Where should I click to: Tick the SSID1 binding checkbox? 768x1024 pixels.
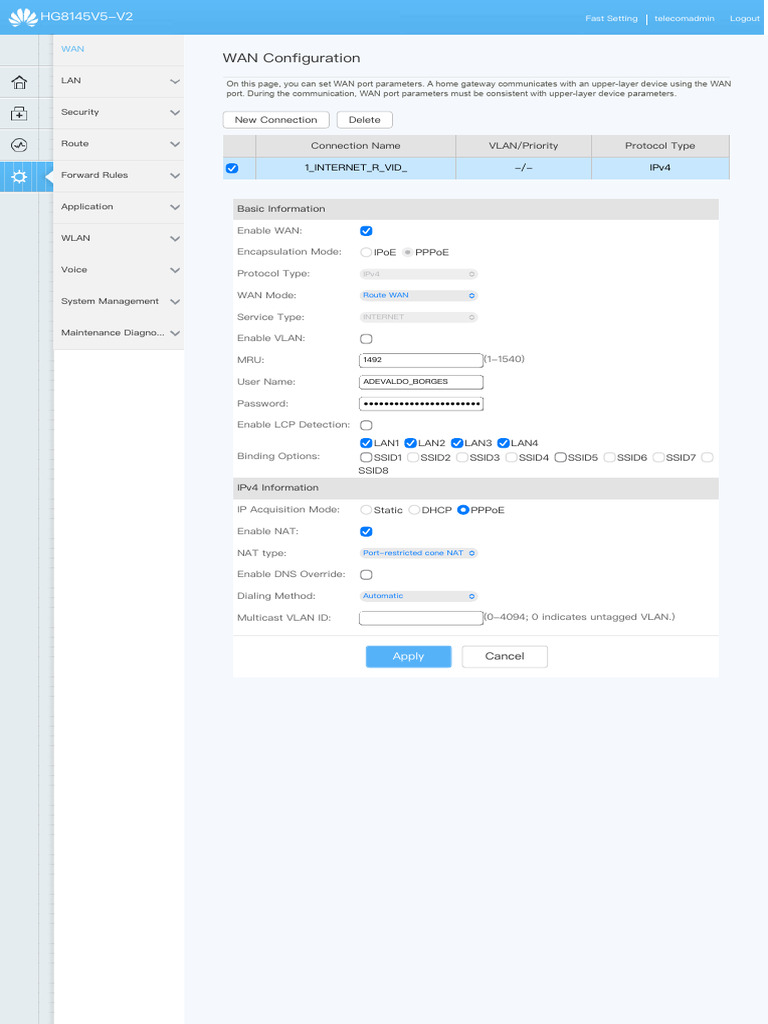click(x=366, y=457)
